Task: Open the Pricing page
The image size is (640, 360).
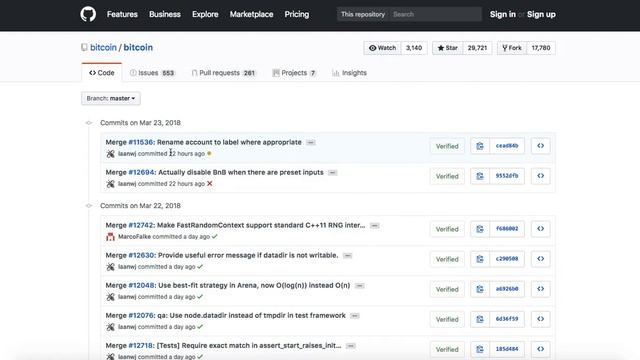Action: pyautogui.click(x=297, y=14)
